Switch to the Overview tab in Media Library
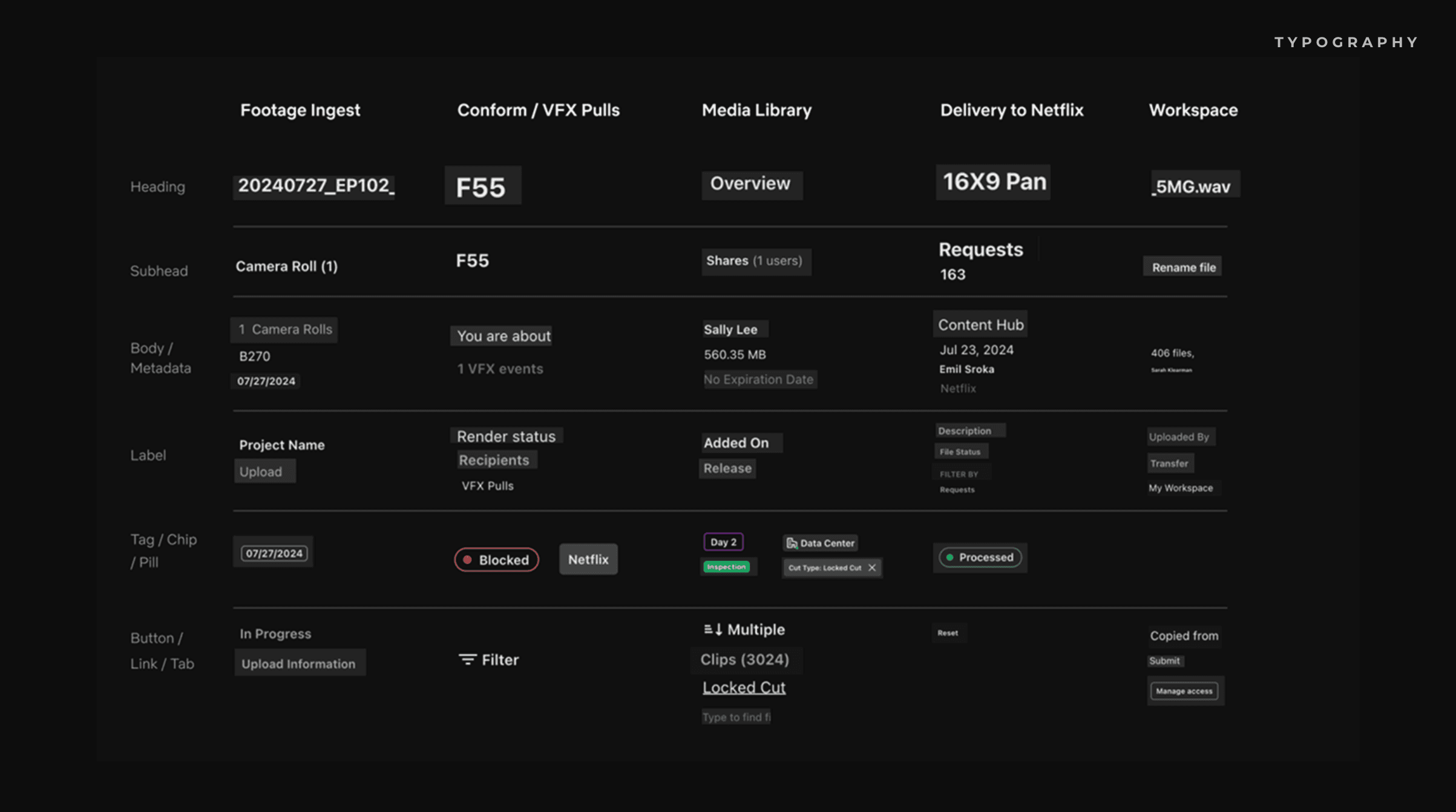This screenshot has height=812, width=1456. (752, 184)
